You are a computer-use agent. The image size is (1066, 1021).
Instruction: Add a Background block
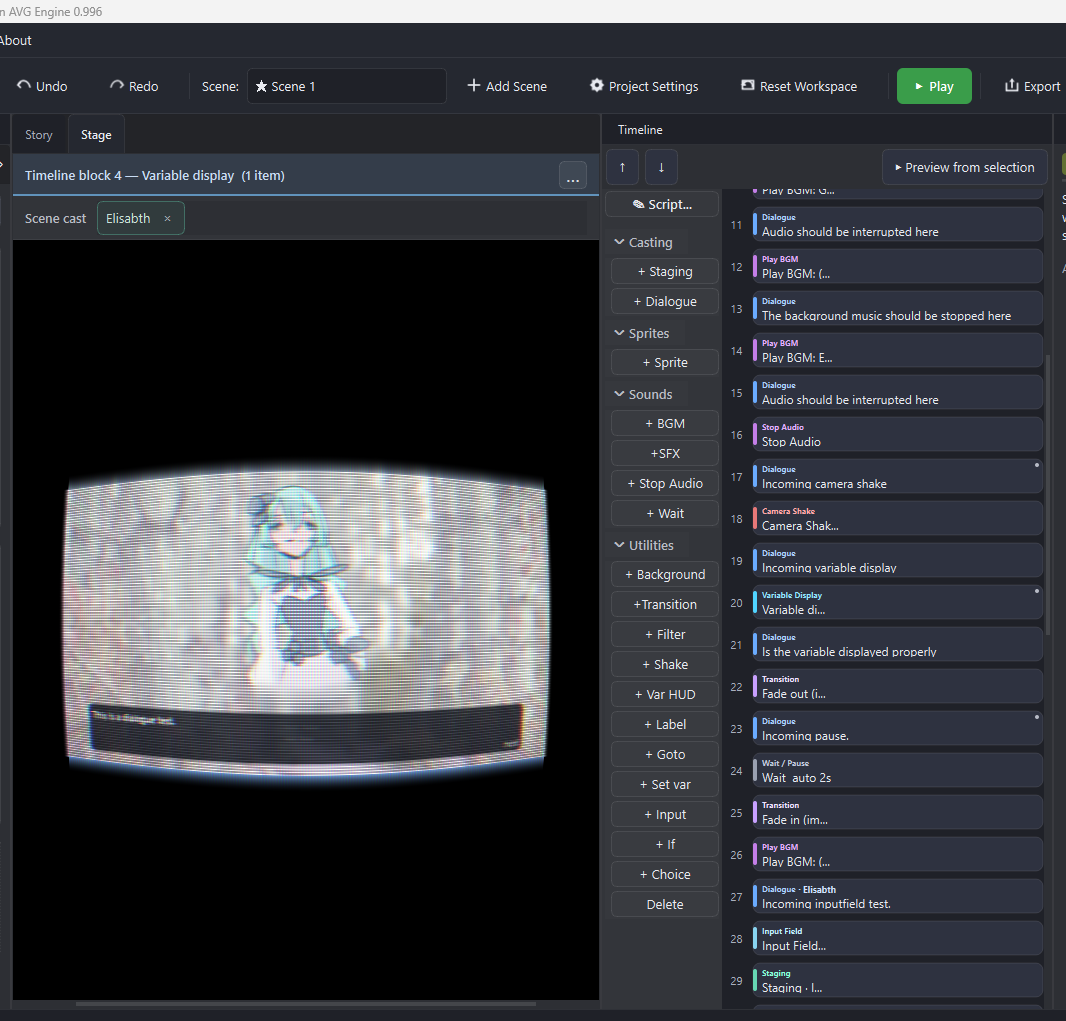(x=665, y=574)
